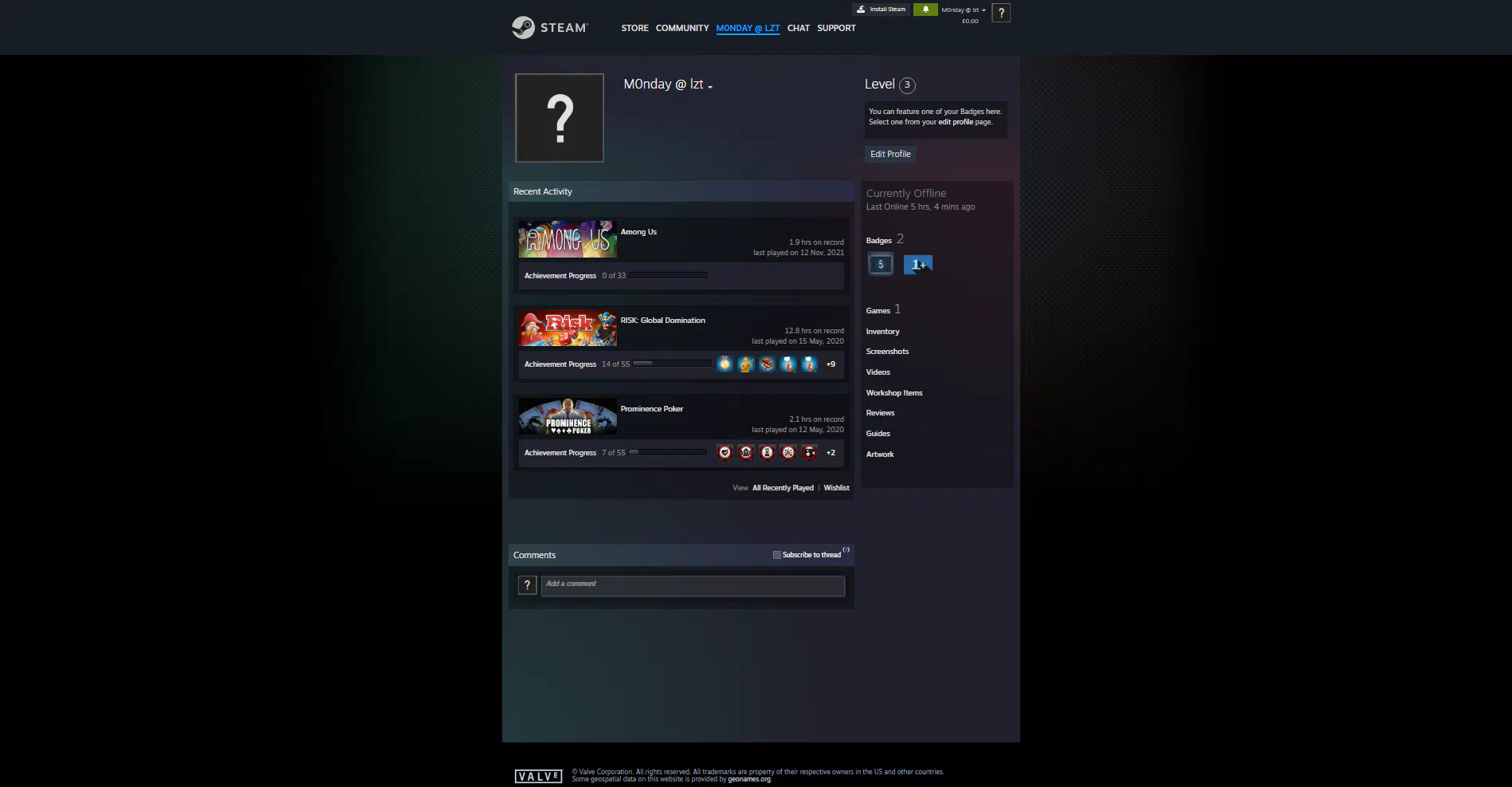Open the geonames.org footer link
The width and height of the screenshot is (1512, 787).
click(x=749, y=780)
